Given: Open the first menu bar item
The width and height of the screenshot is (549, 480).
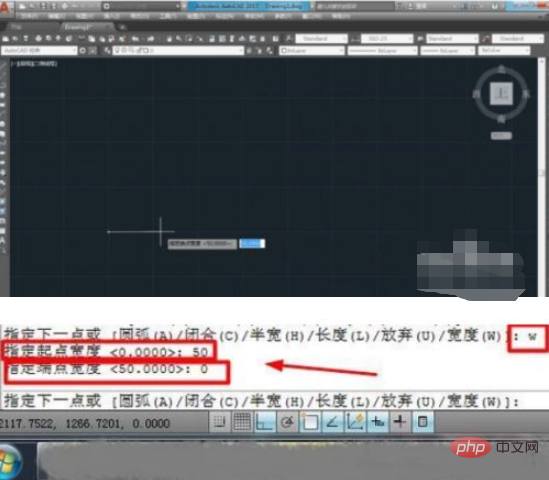Looking at the screenshot, I should (29, 16).
